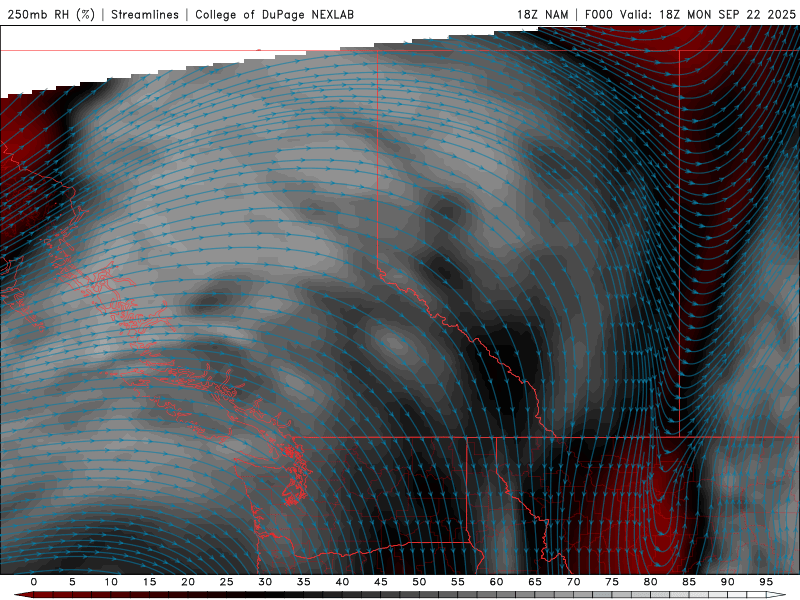
Task: Click the '25' label on the color scale
Action: [x=227, y=582]
